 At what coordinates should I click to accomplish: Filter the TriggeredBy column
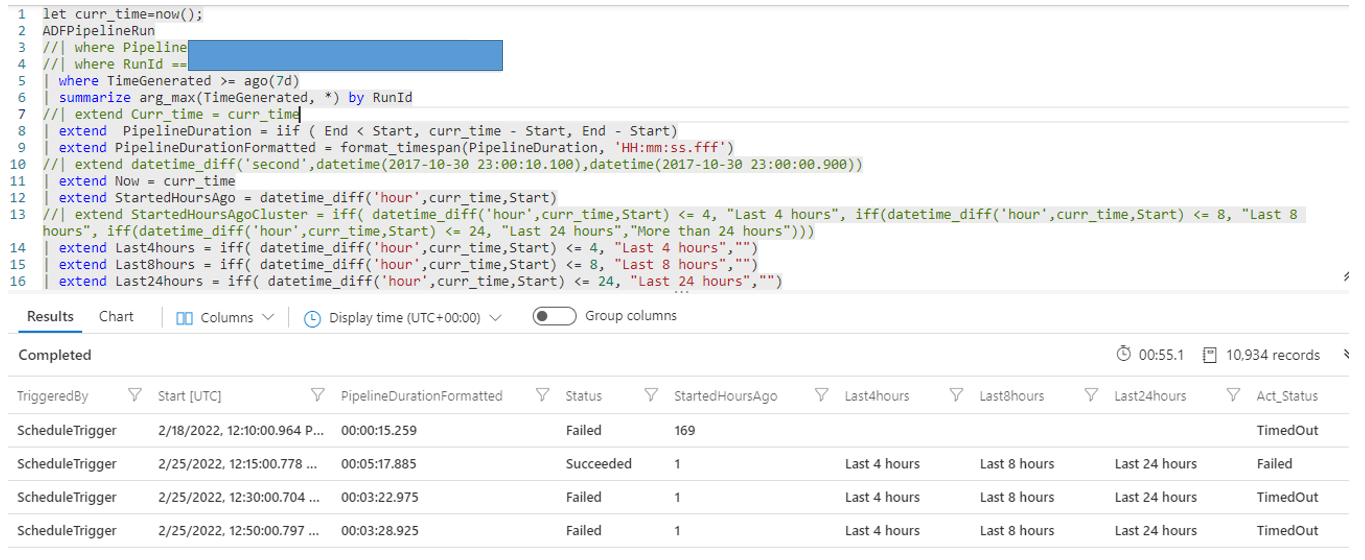[x=135, y=395]
